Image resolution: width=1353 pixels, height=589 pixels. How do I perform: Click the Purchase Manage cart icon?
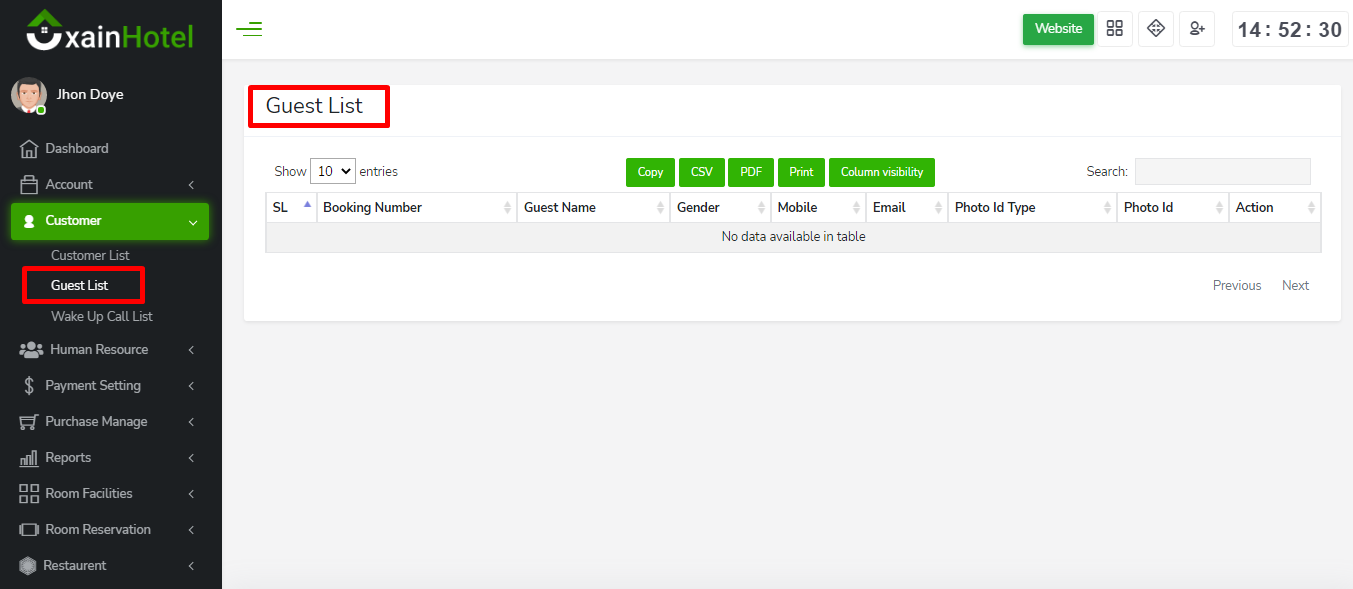coord(29,422)
